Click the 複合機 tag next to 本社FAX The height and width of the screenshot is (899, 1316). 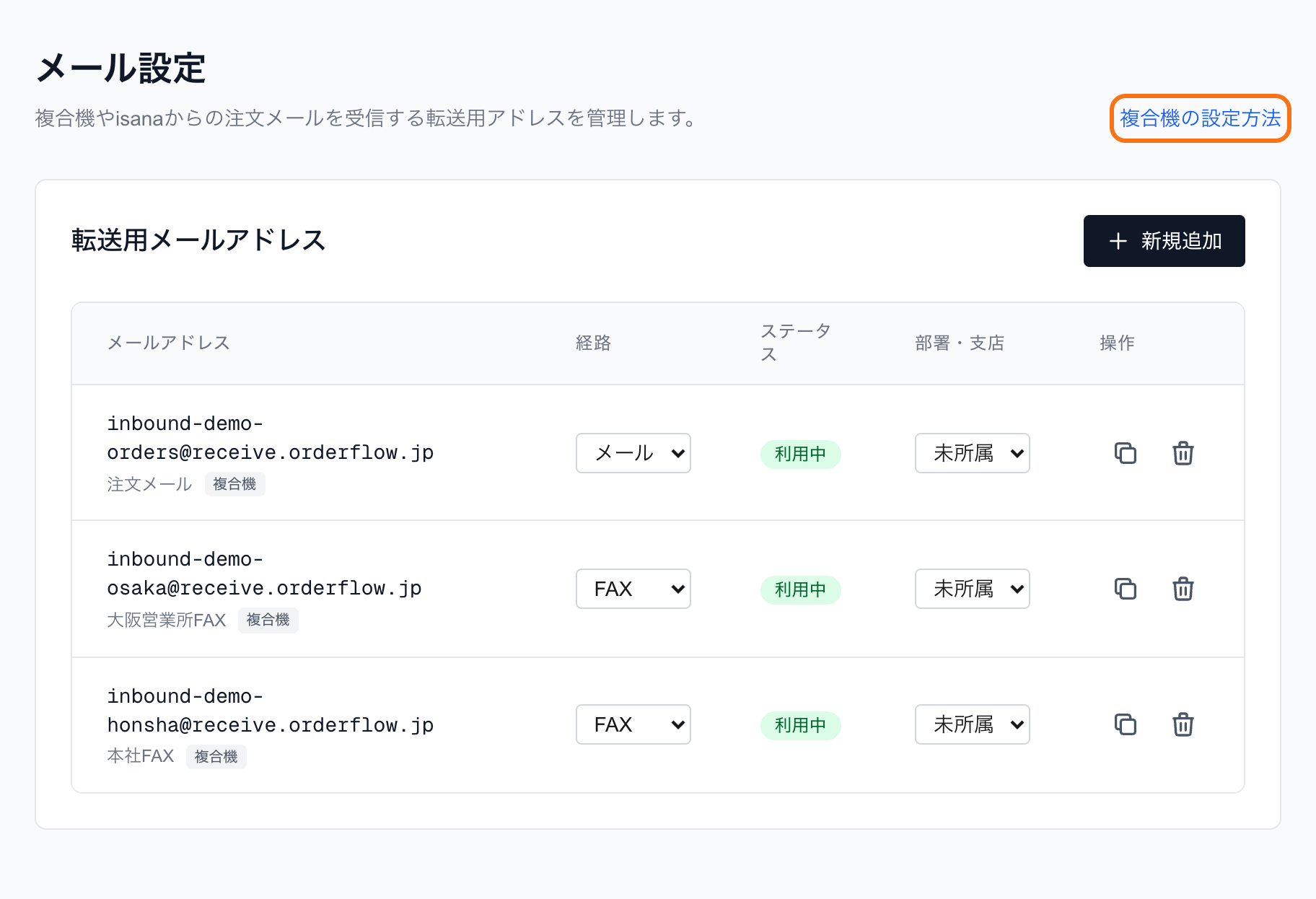coord(216,757)
